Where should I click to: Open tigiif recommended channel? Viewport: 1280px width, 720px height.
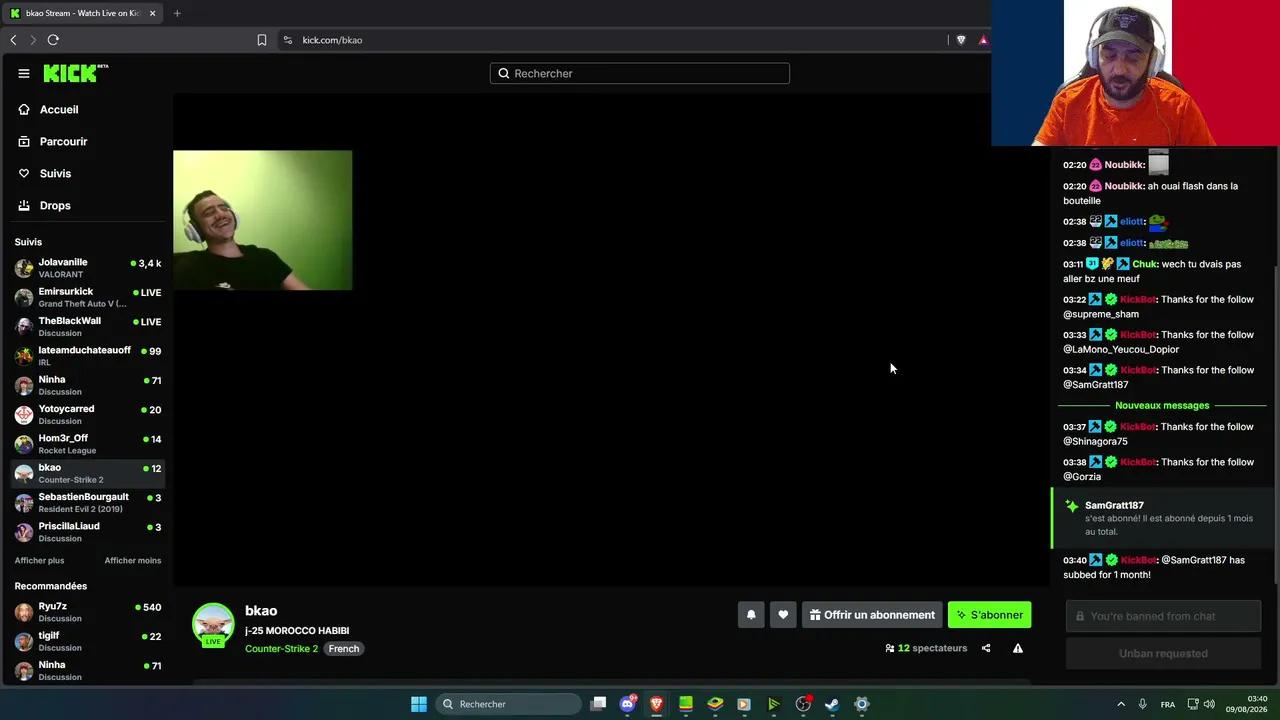88,641
